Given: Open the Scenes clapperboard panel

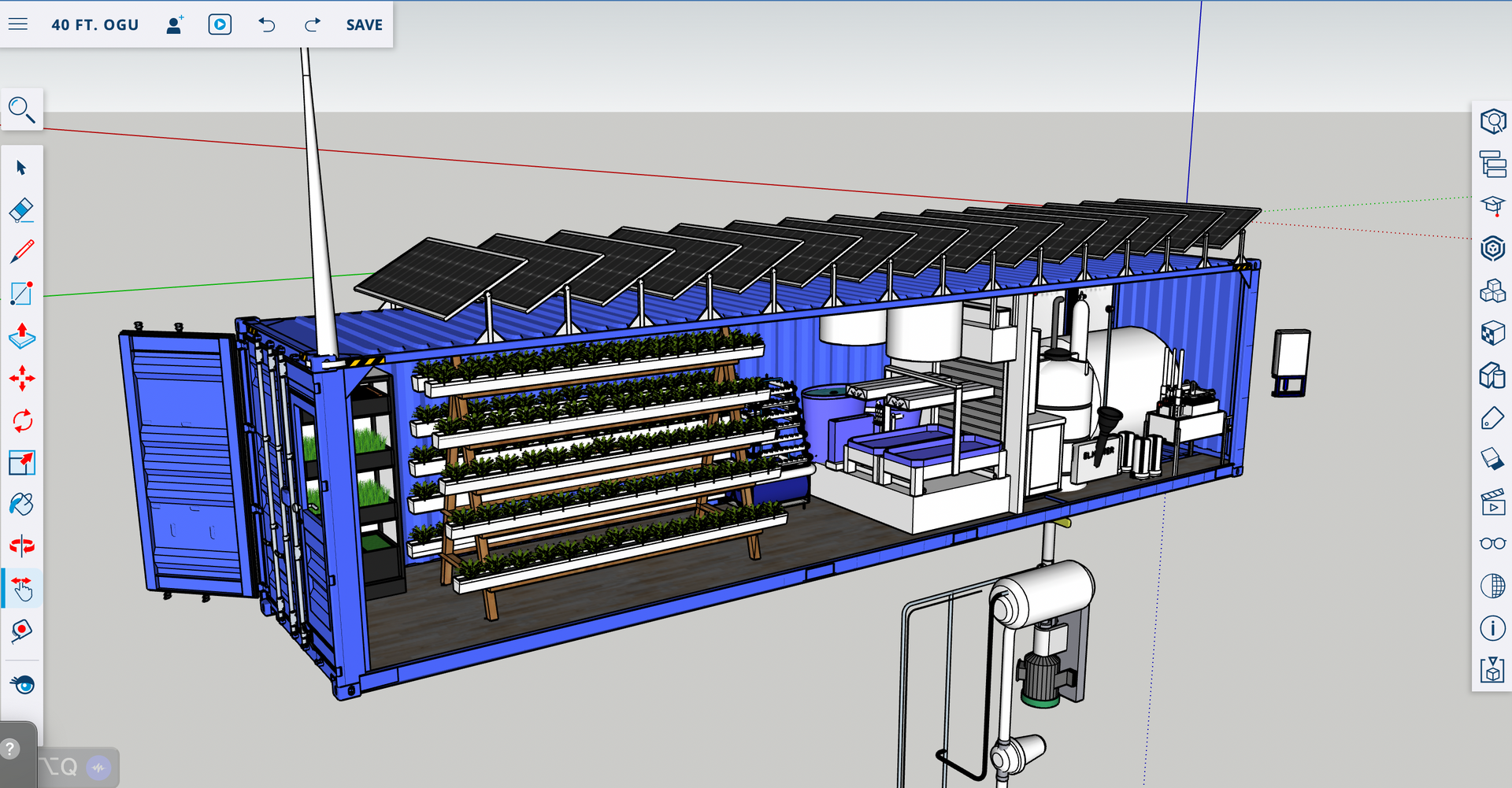Looking at the screenshot, I should 1492,502.
